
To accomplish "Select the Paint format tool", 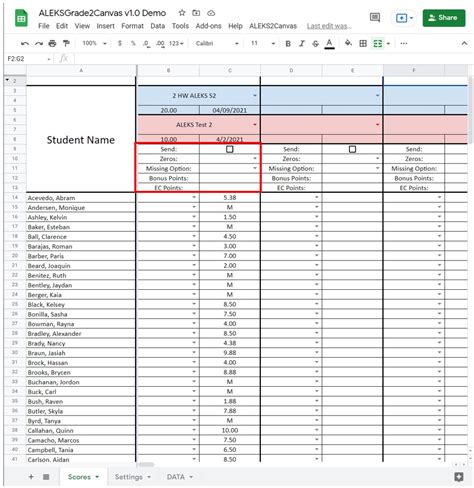I will [66, 43].
